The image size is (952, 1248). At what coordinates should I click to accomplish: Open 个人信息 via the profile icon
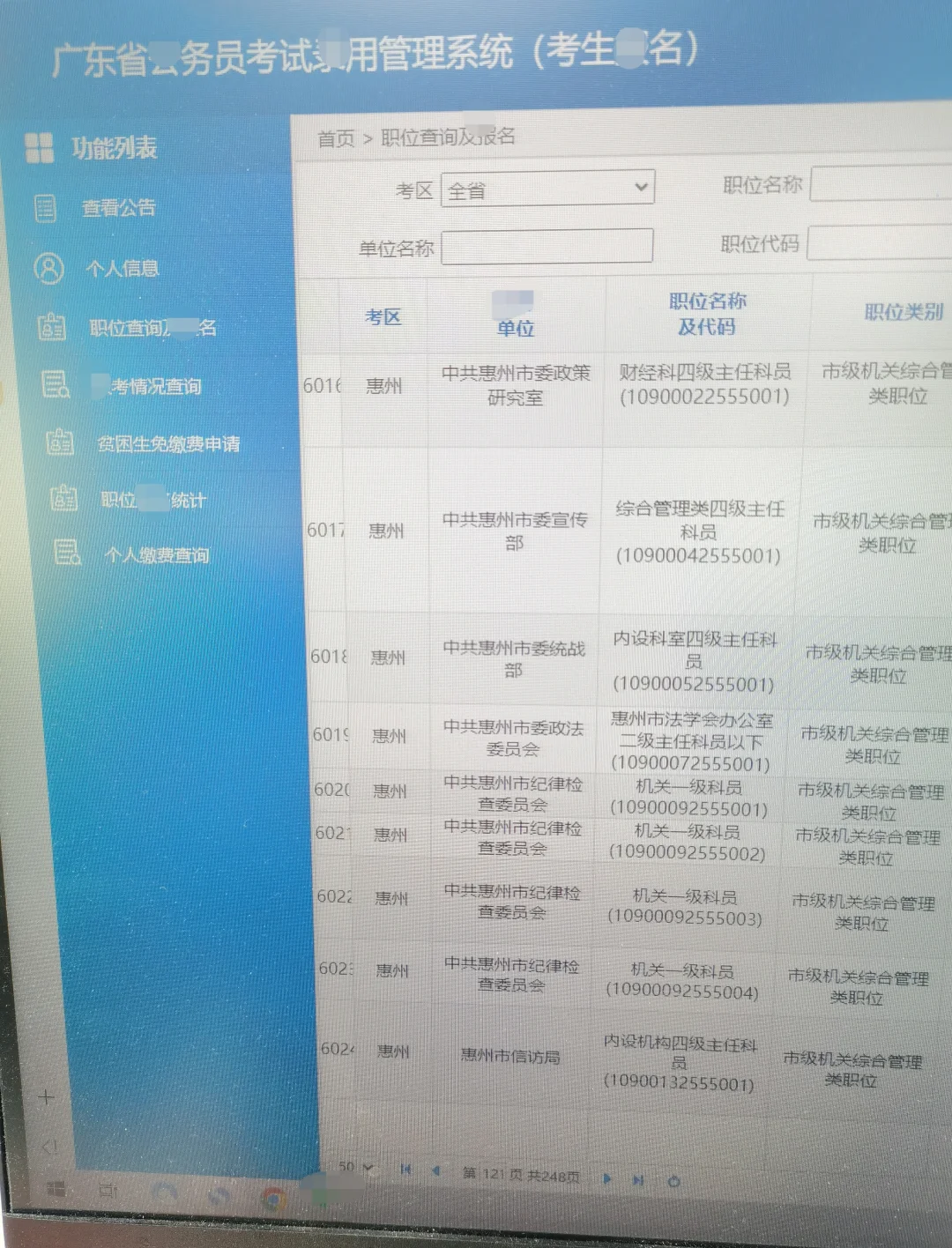click(48, 268)
